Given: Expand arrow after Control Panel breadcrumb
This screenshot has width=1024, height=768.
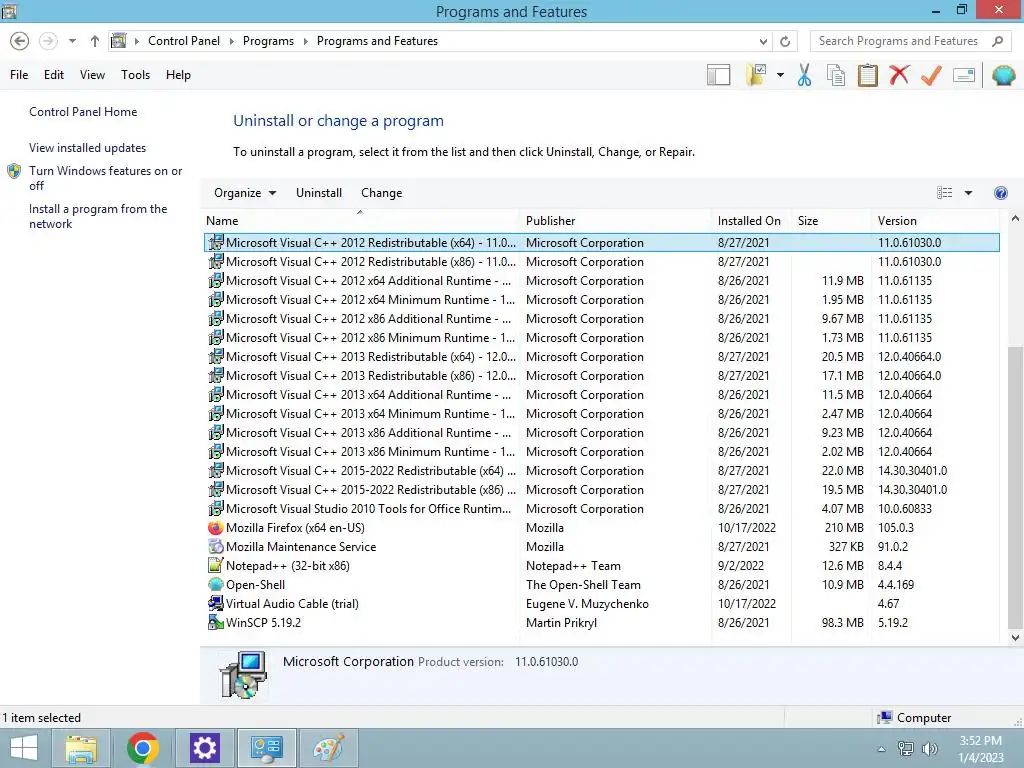Looking at the screenshot, I should 231,41.
